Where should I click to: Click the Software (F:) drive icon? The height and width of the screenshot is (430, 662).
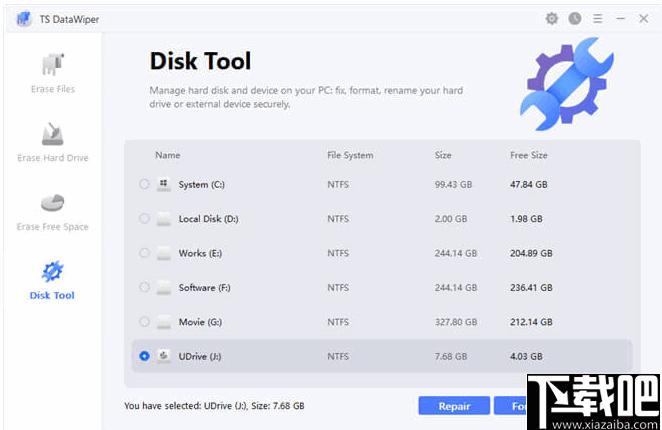click(x=164, y=288)
